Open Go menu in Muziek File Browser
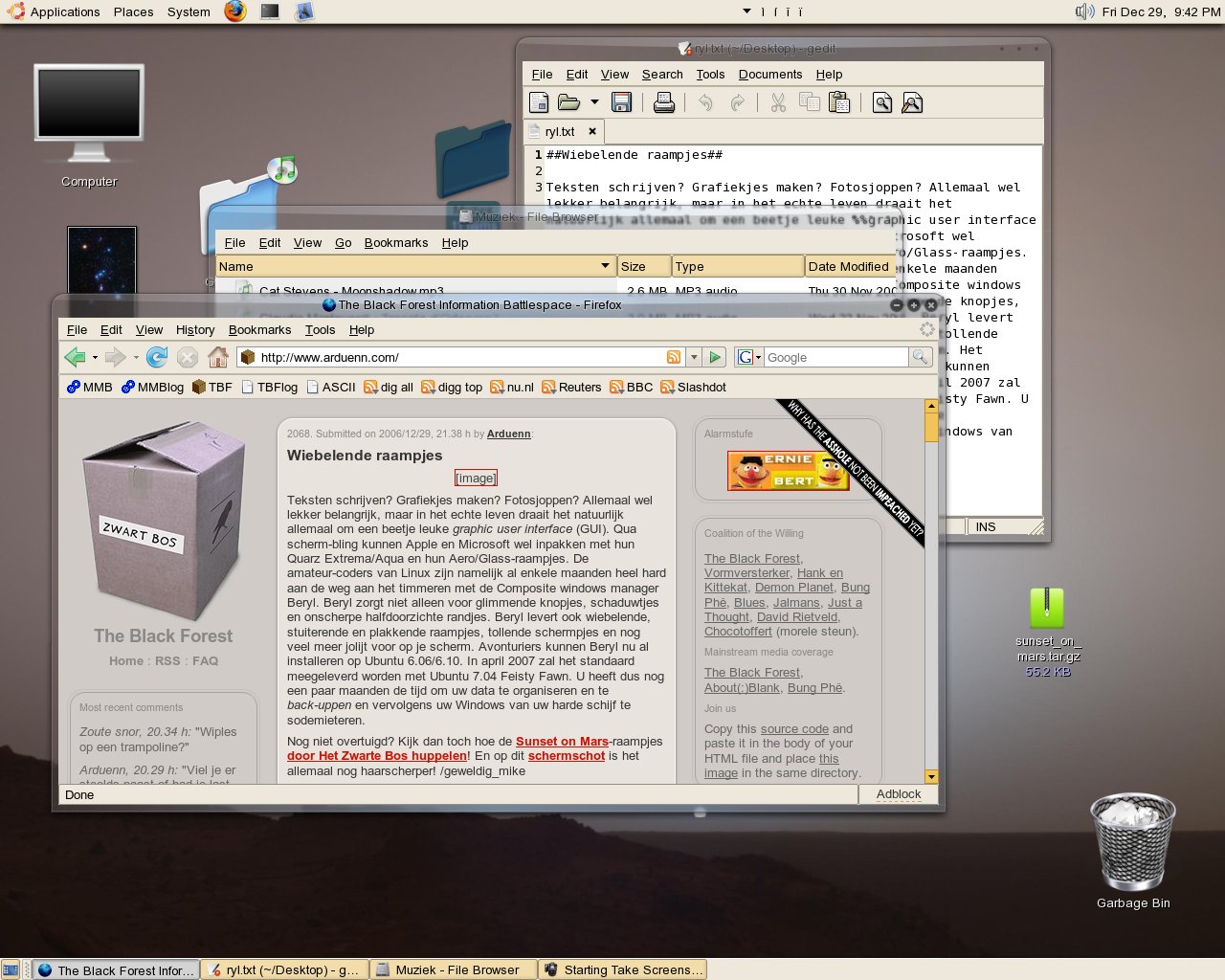This screenshot has width=1225, height=980. click(344, 242)
